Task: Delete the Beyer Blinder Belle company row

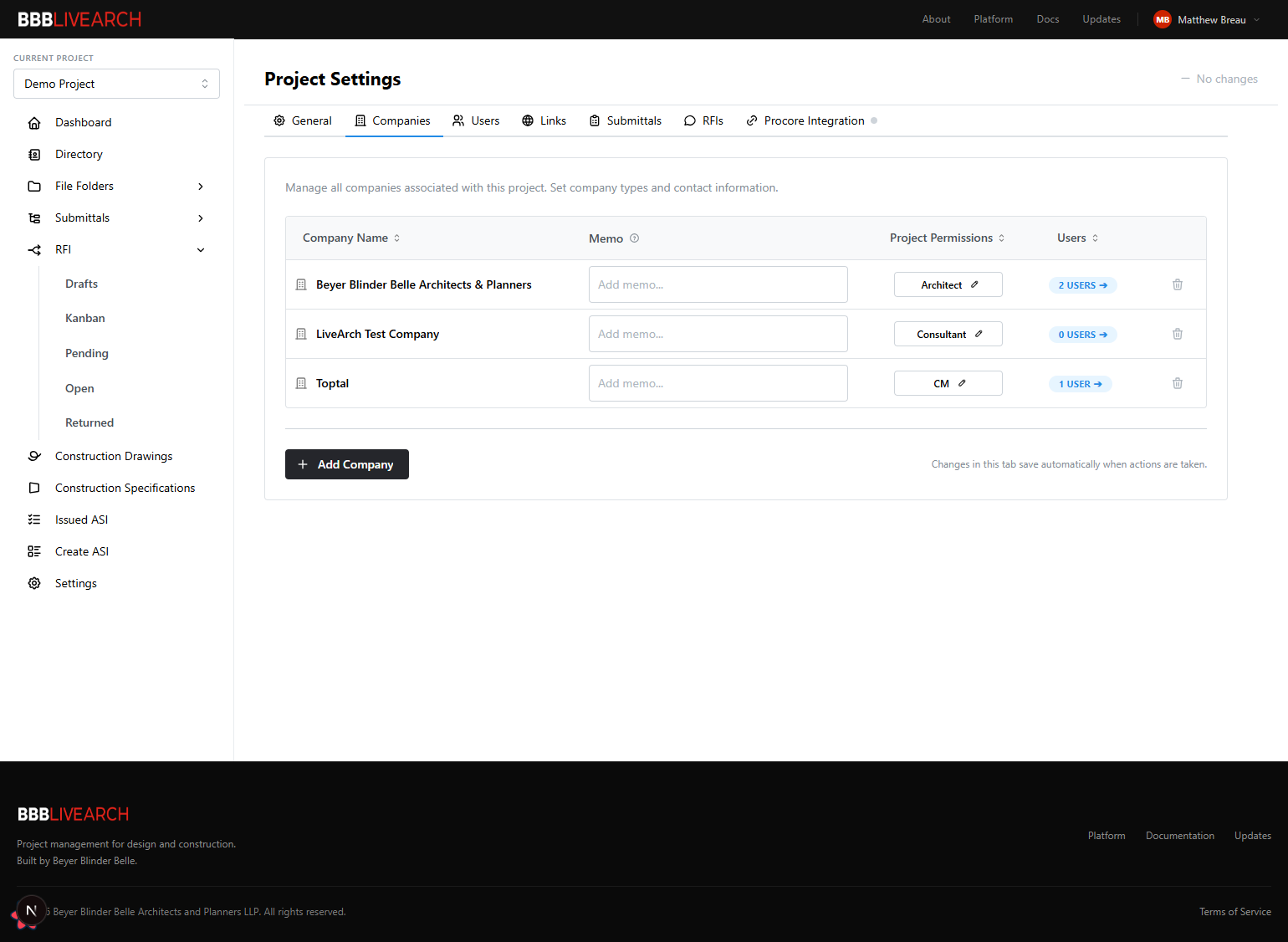Action: click(x=1178, y=284)
